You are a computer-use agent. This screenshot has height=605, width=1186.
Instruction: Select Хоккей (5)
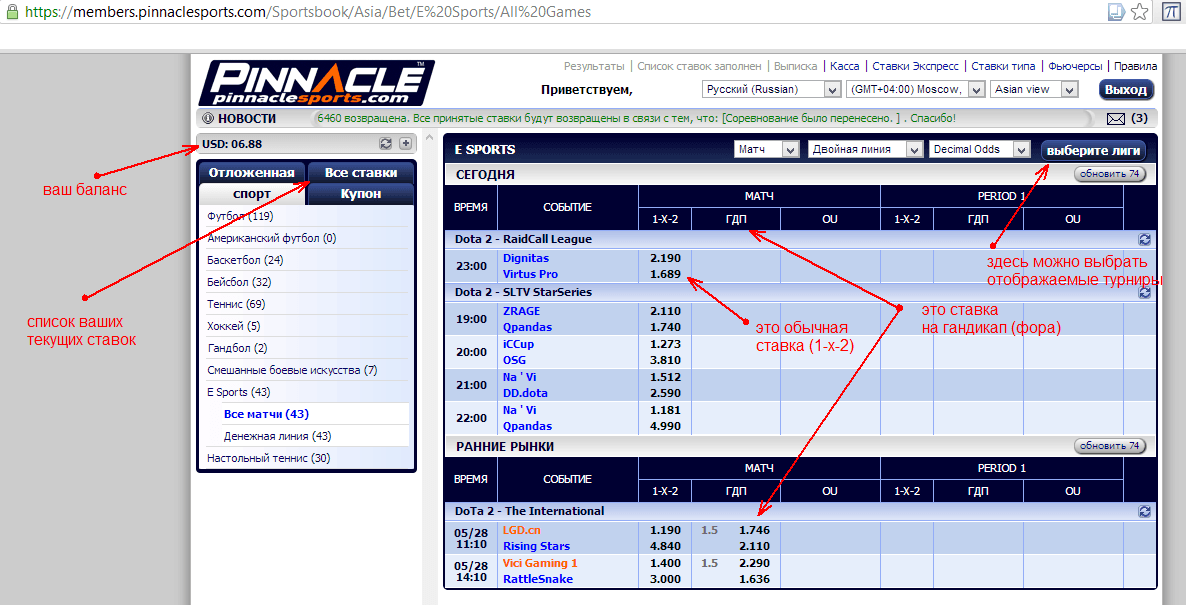[233, 326]
